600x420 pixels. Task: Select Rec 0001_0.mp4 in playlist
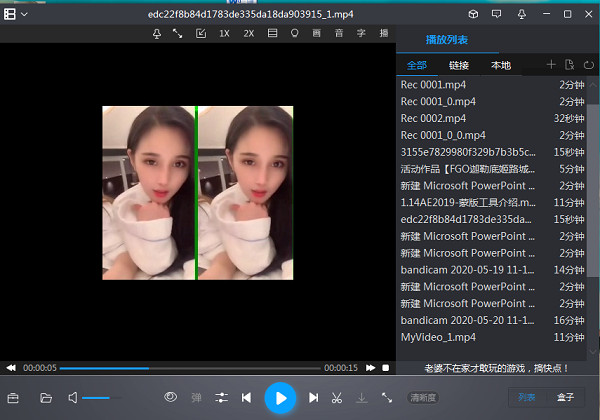coord(492,102)
